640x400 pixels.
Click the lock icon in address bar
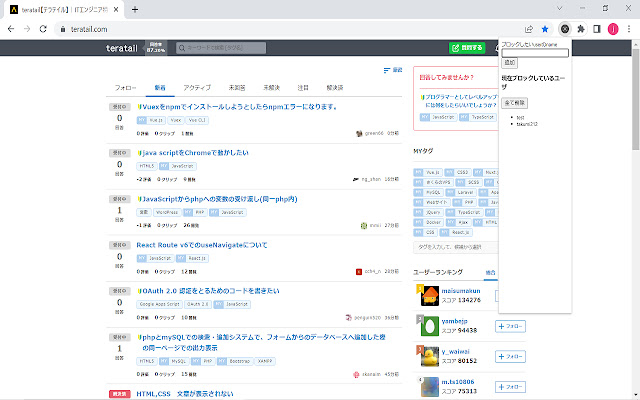click(x=63, y=29)
